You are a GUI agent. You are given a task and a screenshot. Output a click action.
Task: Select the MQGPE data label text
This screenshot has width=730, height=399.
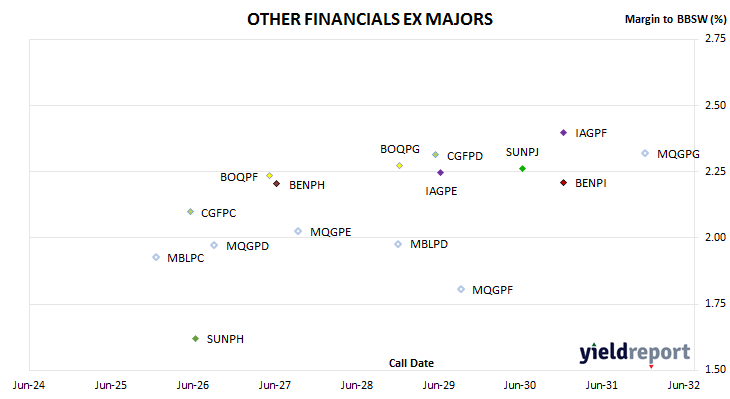click(331, 232)
